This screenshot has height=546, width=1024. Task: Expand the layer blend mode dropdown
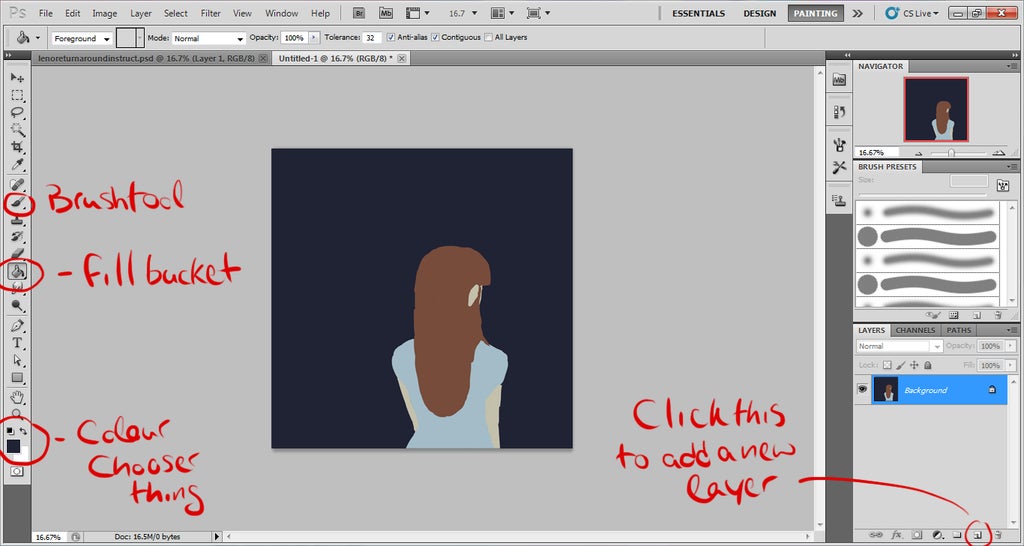point(899,346)
